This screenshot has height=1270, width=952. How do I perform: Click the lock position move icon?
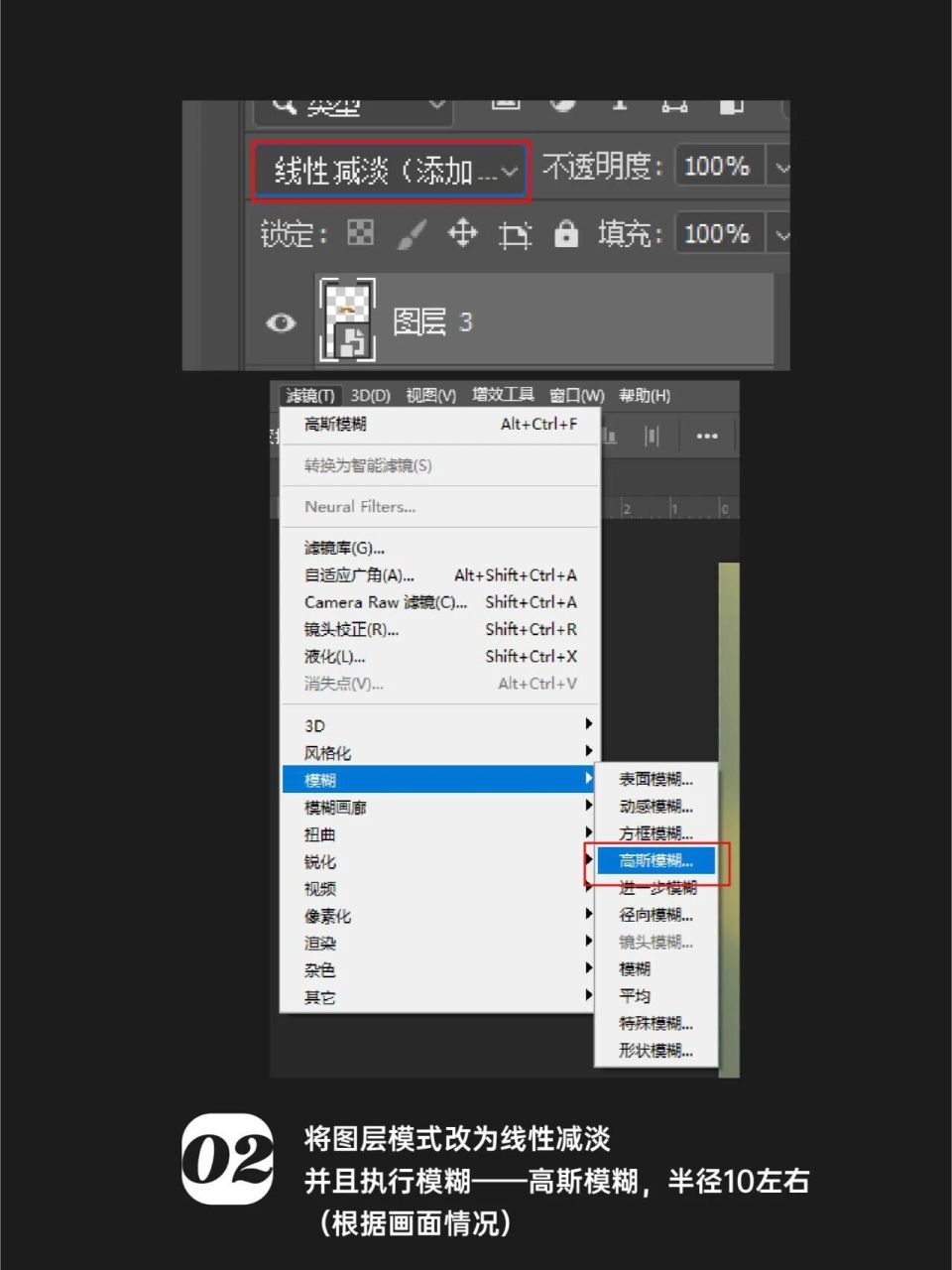(462, 234)
